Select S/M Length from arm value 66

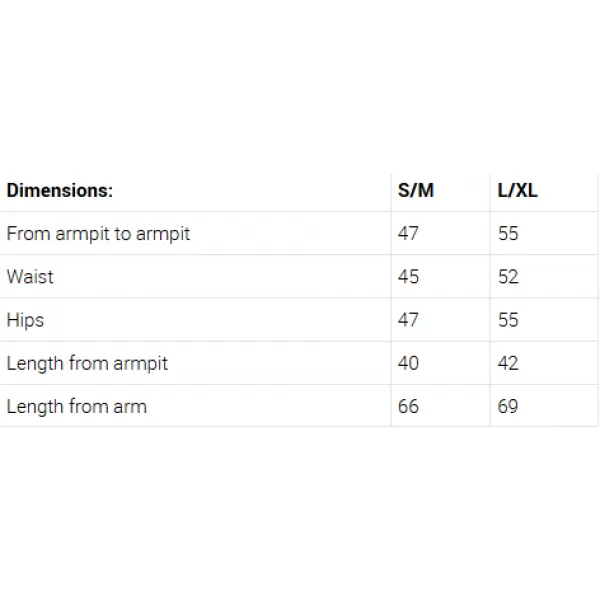tap(408, 406)
